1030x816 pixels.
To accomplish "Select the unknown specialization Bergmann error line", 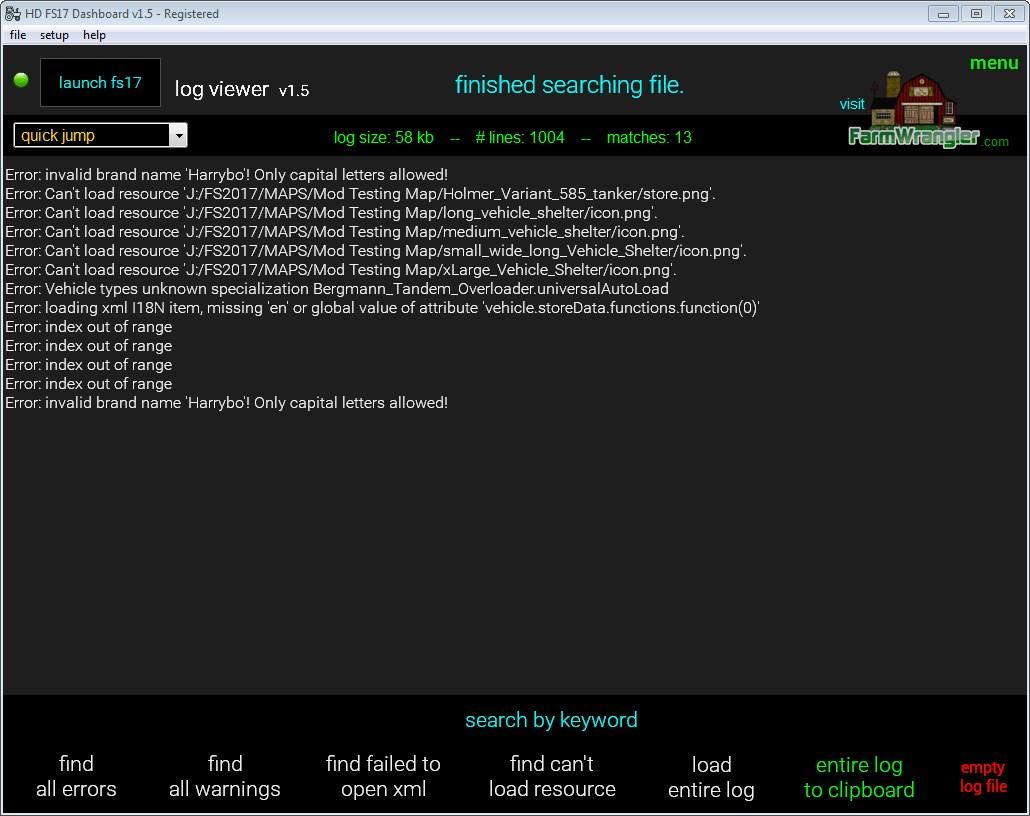I will [x=337, y=289].
